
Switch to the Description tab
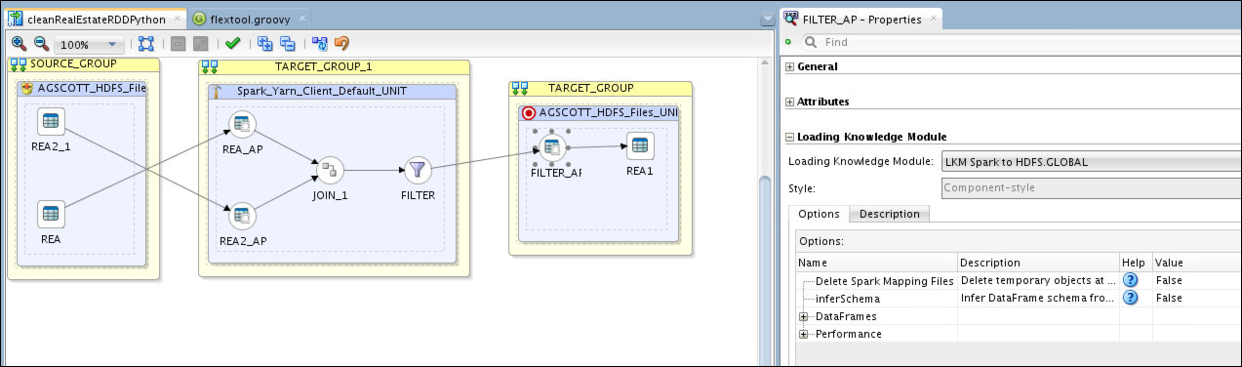[889, 214]
